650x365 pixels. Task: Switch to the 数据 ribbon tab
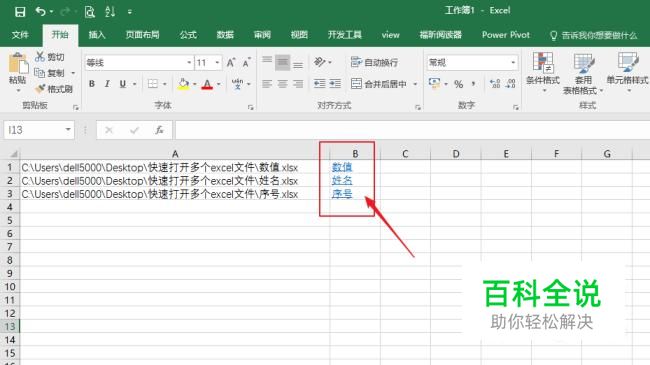coord(225,35)
